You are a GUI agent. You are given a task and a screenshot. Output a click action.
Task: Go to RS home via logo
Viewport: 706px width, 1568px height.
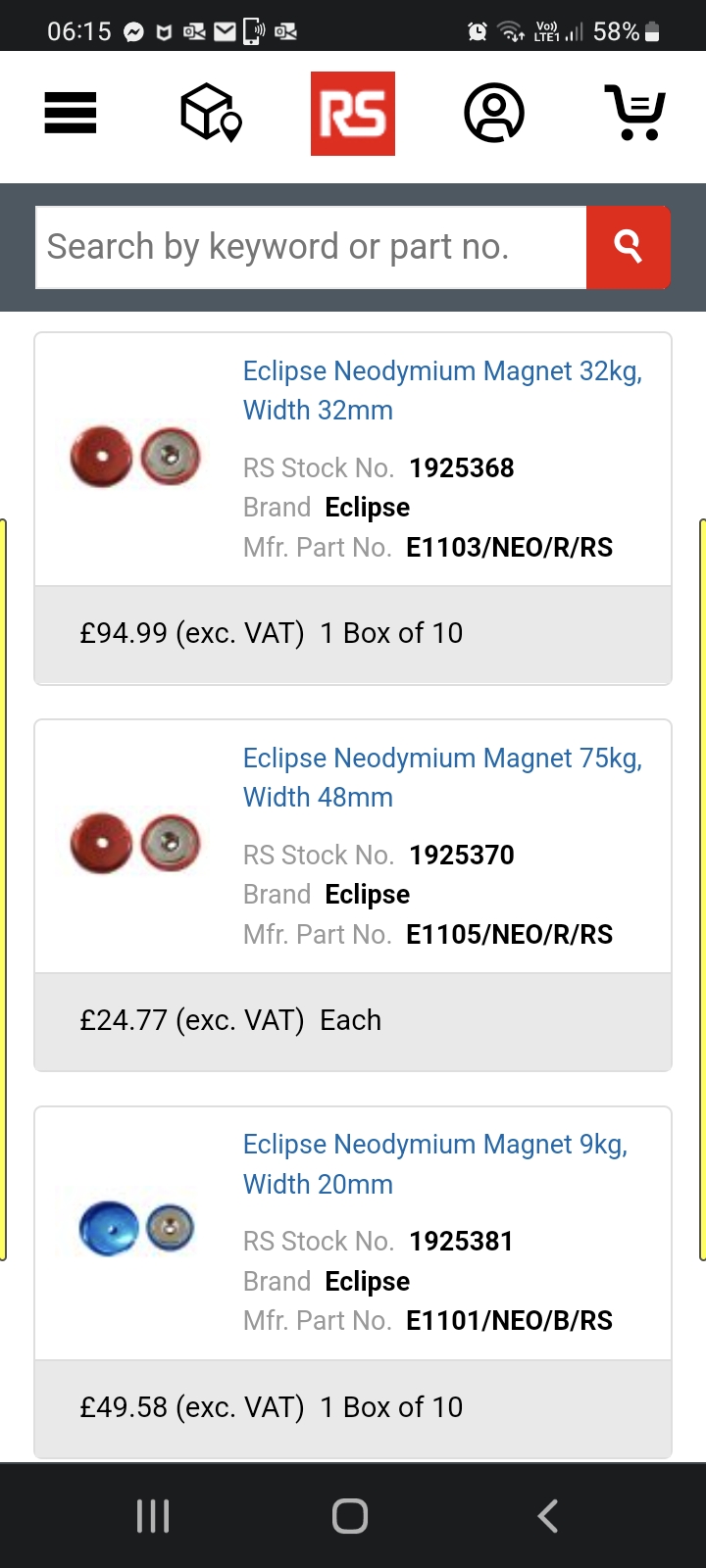(x=353, y=114)
